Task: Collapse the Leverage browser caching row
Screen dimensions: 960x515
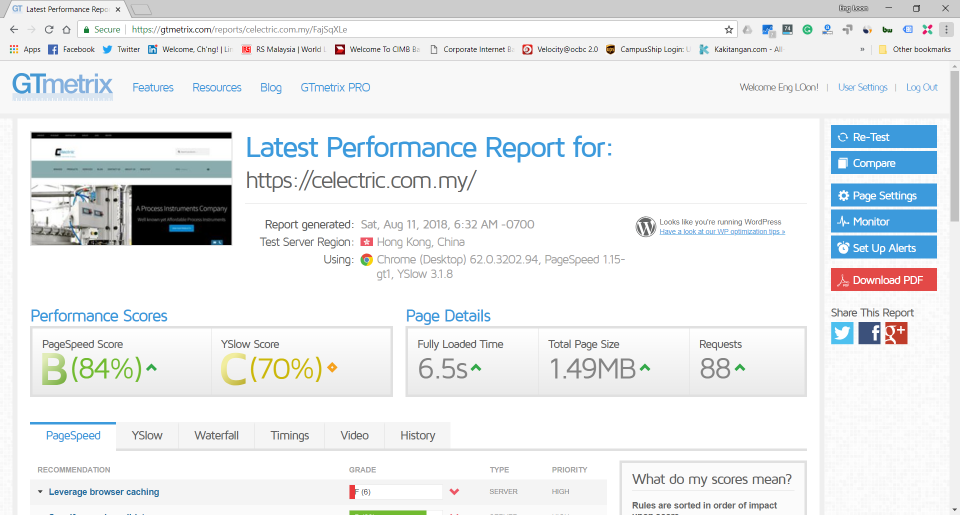Action: click(x=40, y=492)
